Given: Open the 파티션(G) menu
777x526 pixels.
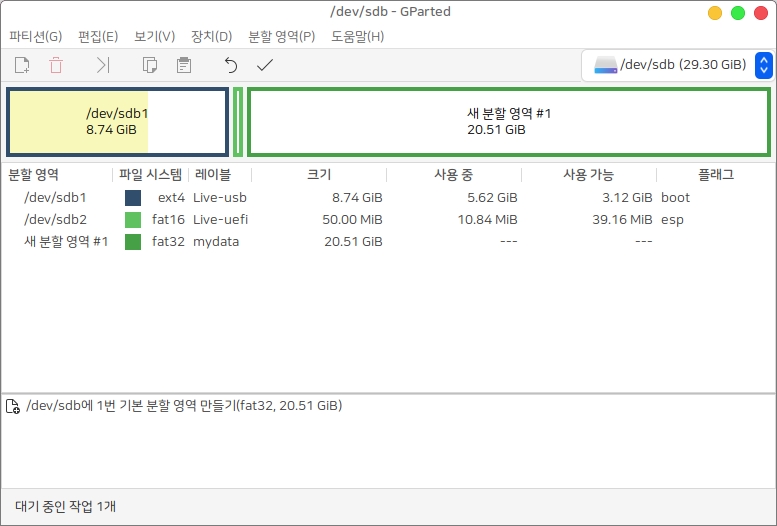Looking at the screenshot, I should [x=35, y=36].
